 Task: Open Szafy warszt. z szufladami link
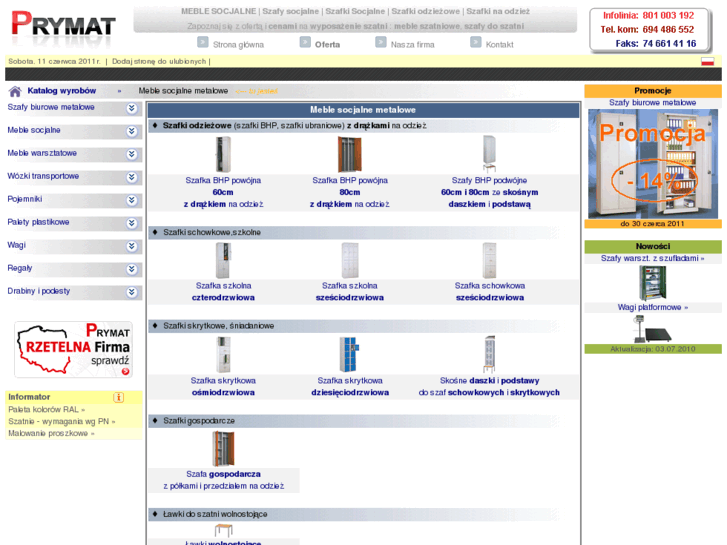click(652, 258)
